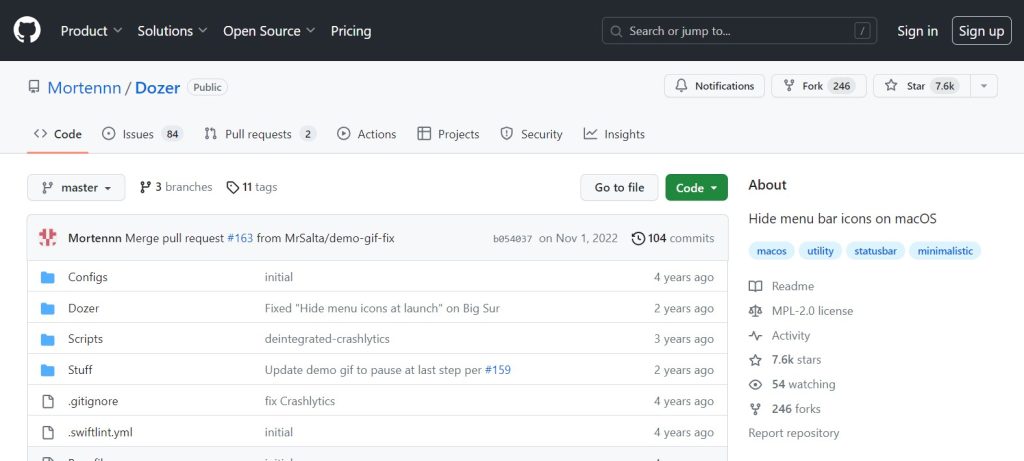
Task: Select the macos topic tag
Action: pos(771,251)
